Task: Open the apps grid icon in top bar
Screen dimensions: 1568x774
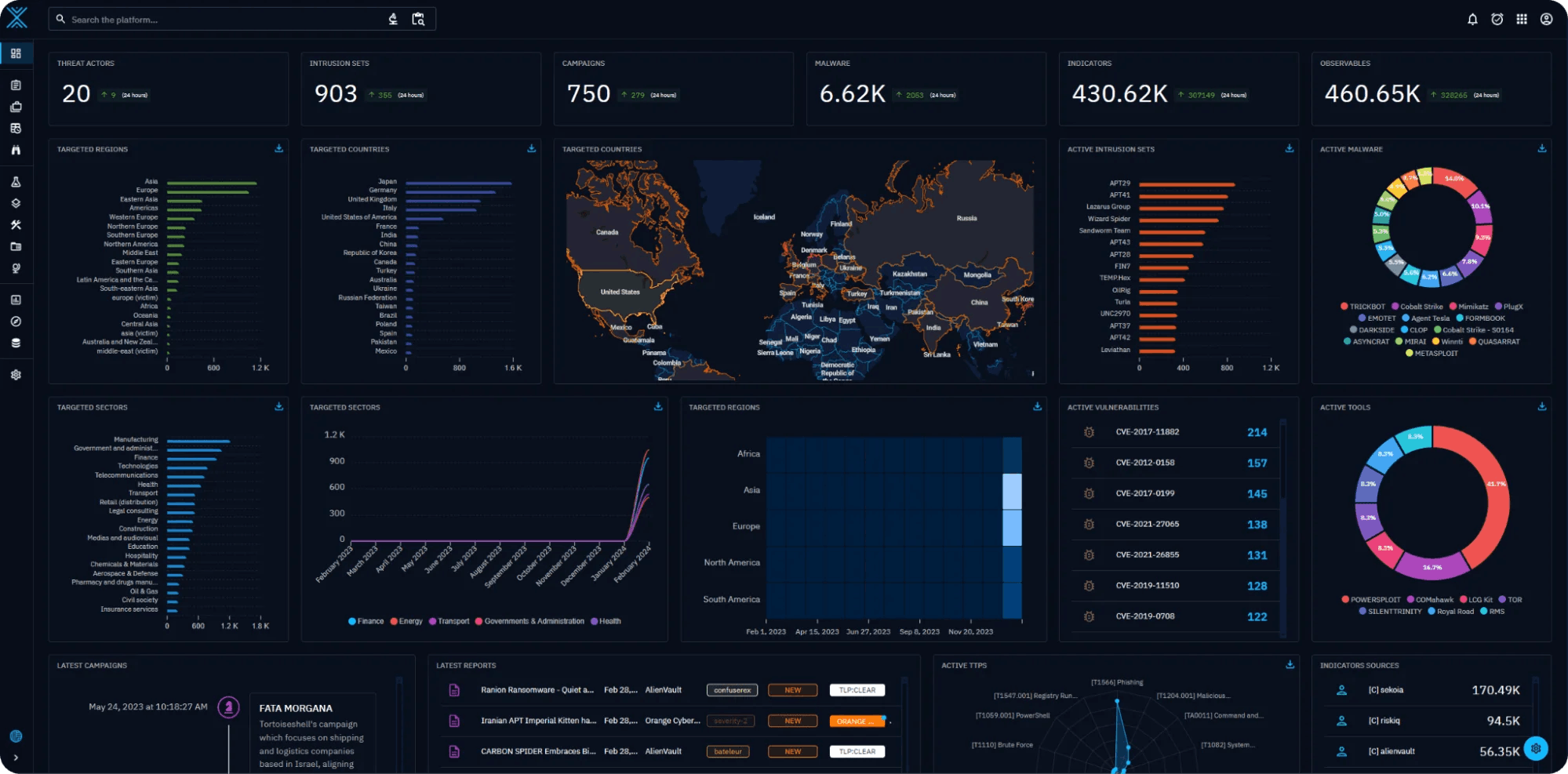Action: tap(1522, 19)
